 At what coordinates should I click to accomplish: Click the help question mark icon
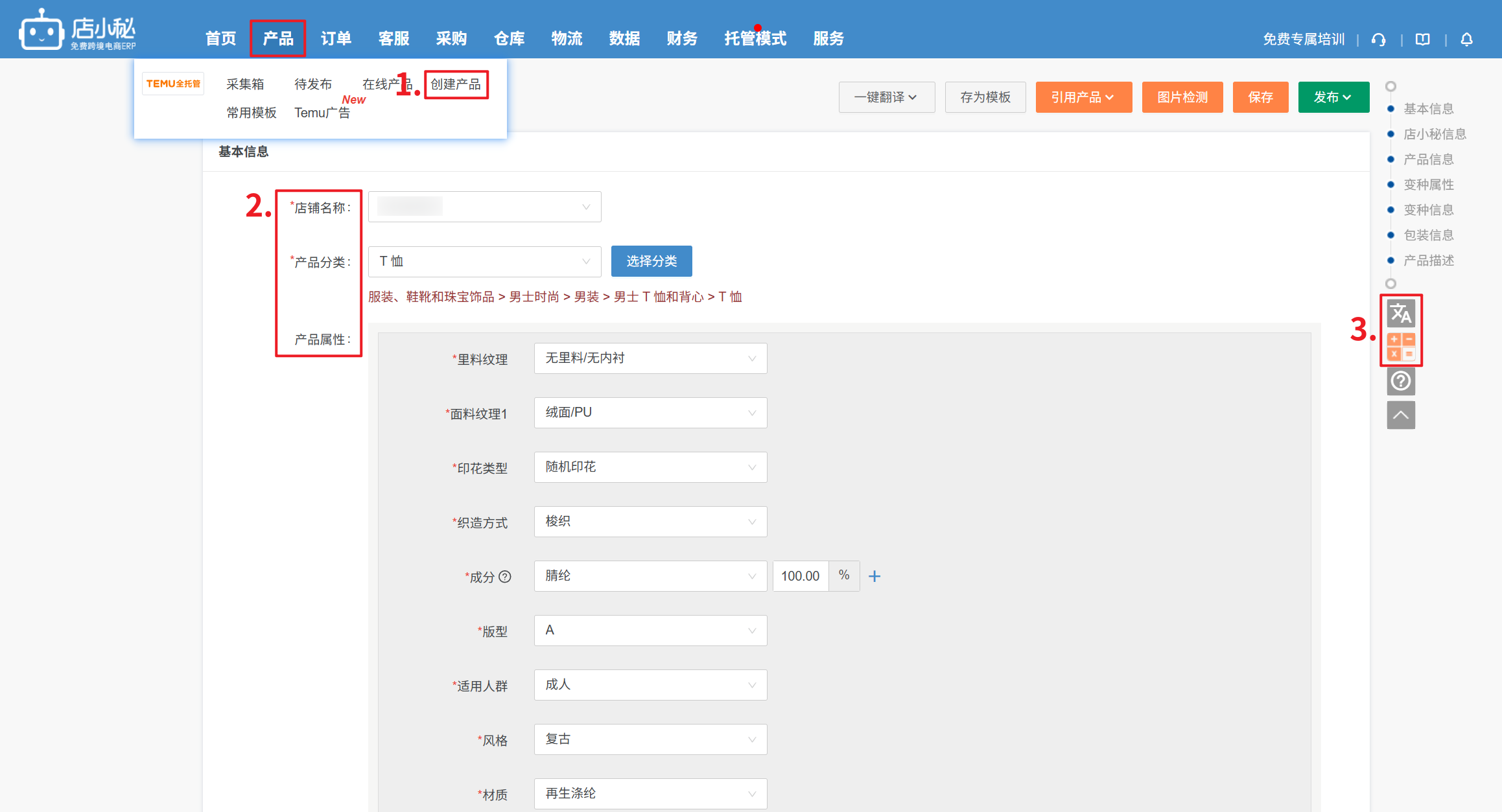(1400, 381)
